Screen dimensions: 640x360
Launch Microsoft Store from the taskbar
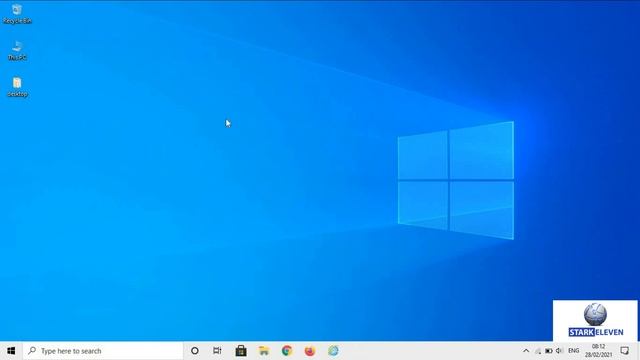(x=241, y=351)
